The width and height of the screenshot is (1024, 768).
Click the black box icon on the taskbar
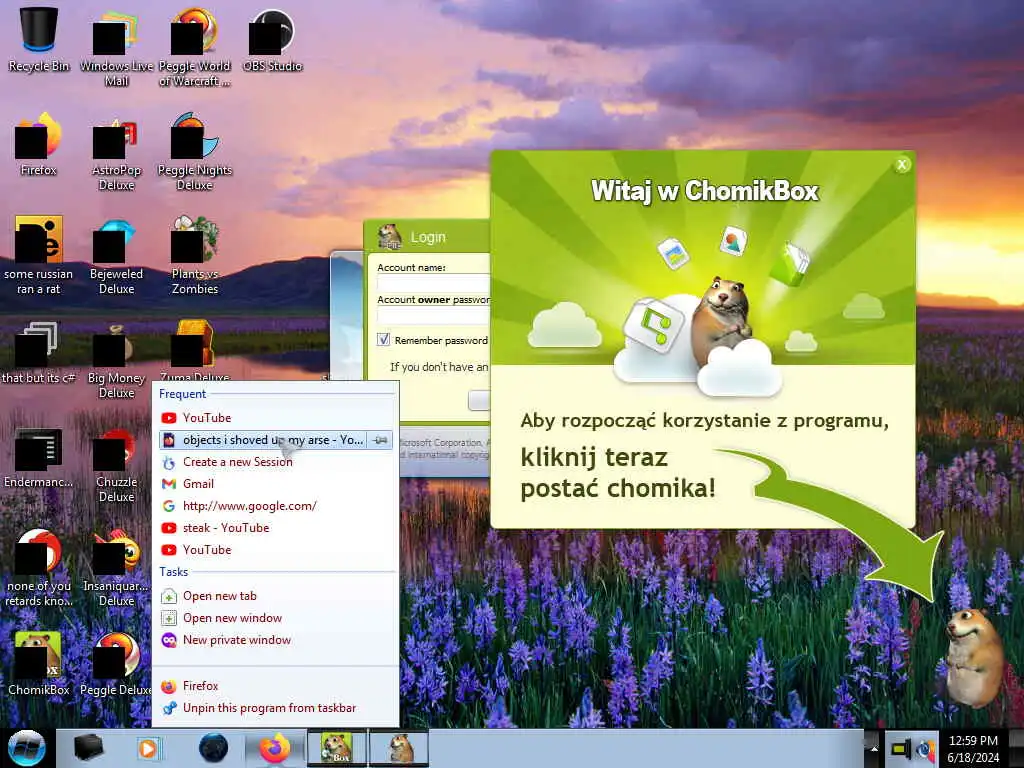click(89, 748)
